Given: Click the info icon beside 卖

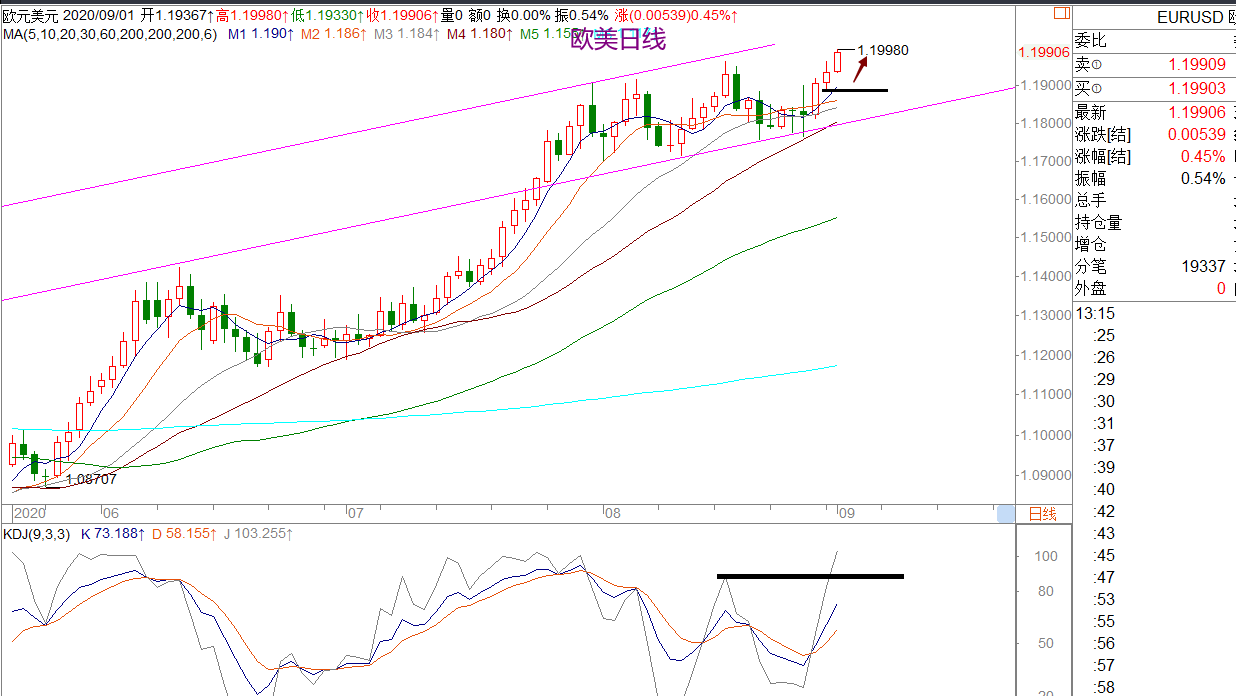Looking at the screenshot, I should click(x=1097, y=65).
